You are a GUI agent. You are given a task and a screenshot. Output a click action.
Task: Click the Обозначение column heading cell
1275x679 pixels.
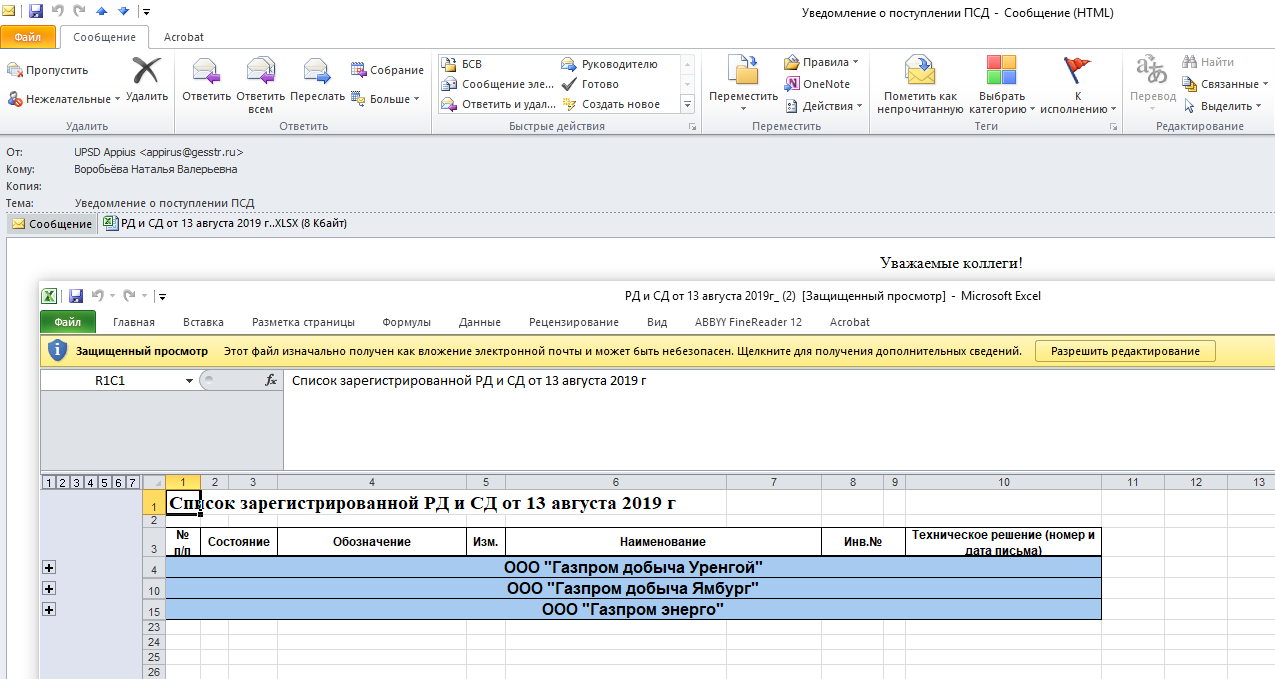[x=372, y=542]
